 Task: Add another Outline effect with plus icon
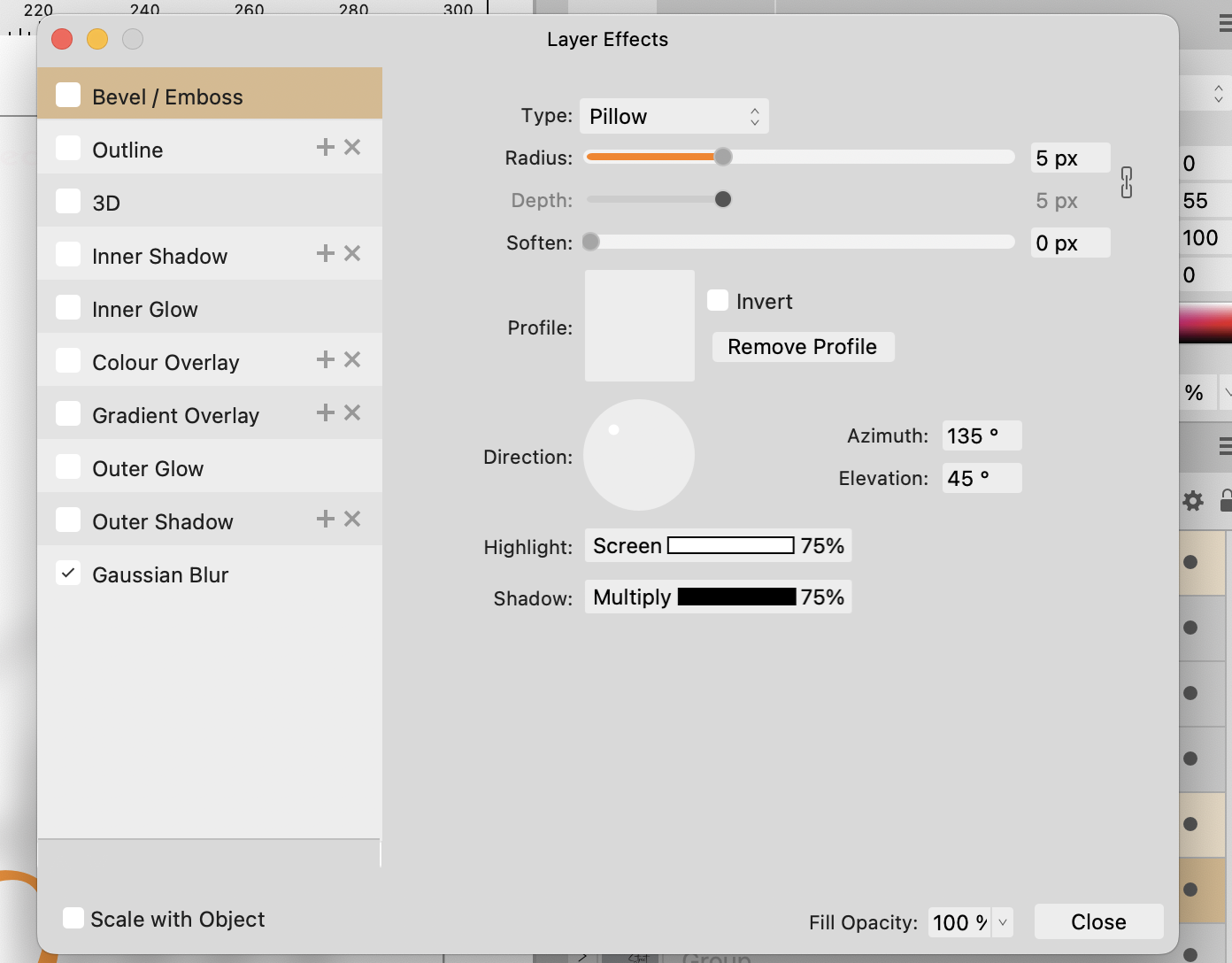[325, 148]
